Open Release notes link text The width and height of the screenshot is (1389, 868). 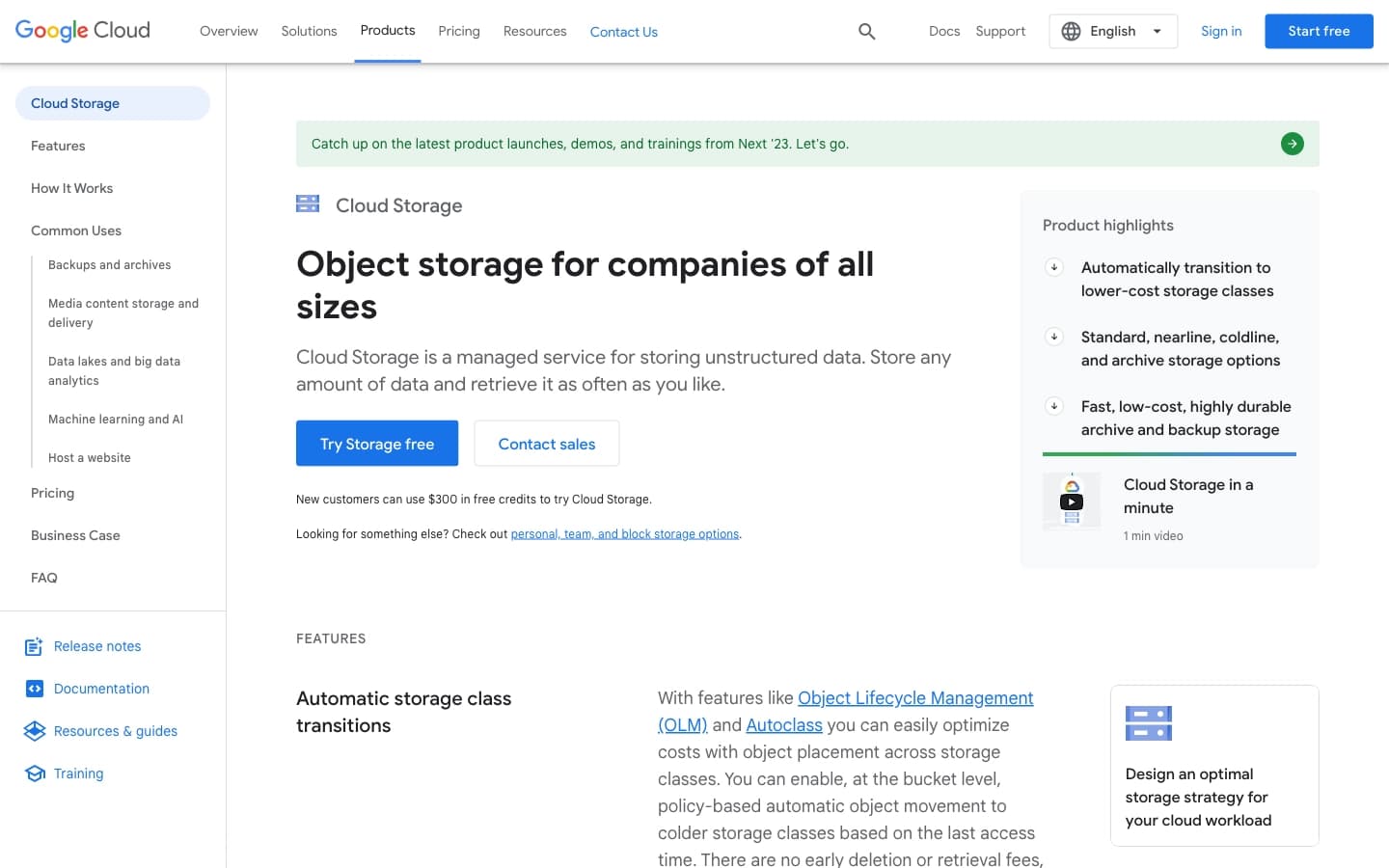point(97,646)
